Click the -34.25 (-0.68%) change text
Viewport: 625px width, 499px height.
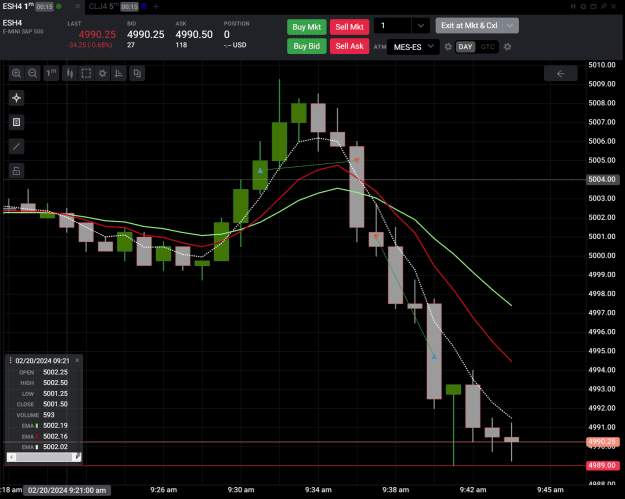pyautogui.click(x=90, y=45)
